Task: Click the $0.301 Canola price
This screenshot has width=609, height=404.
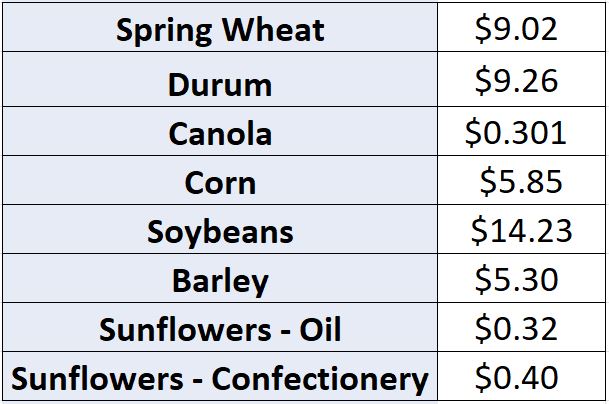Action: (x=522, y=131)
